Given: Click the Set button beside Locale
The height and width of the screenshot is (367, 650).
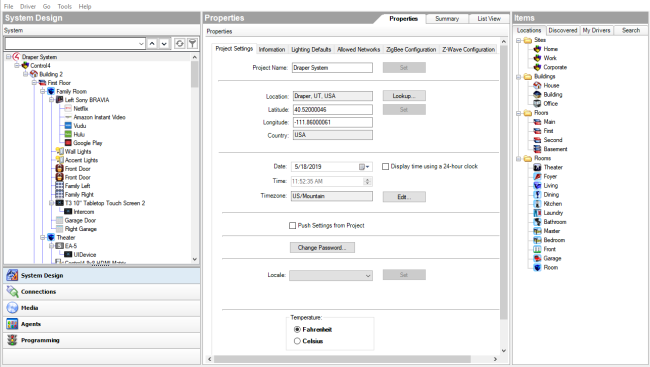Looking at the screenshot, I should pyautogui.click(x=404, y=275).
